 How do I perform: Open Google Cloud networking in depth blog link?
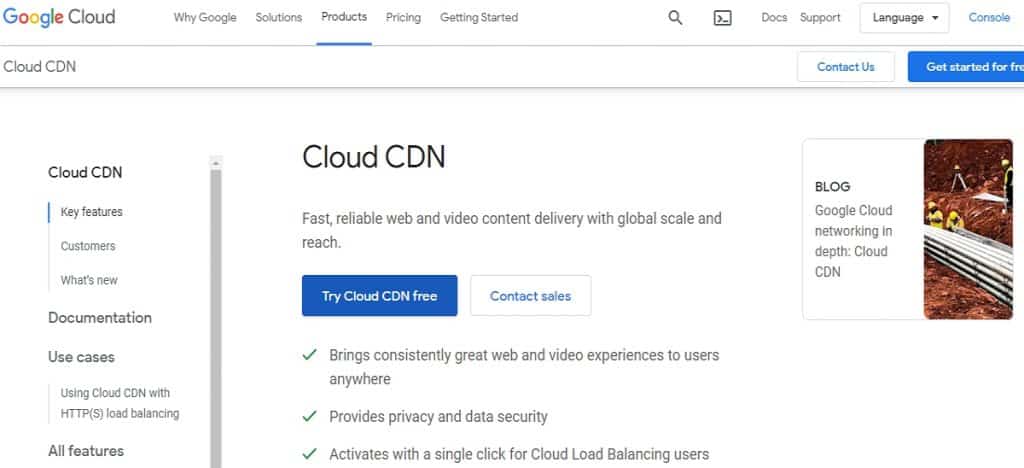pyautogui.click(x=854, y=241)
